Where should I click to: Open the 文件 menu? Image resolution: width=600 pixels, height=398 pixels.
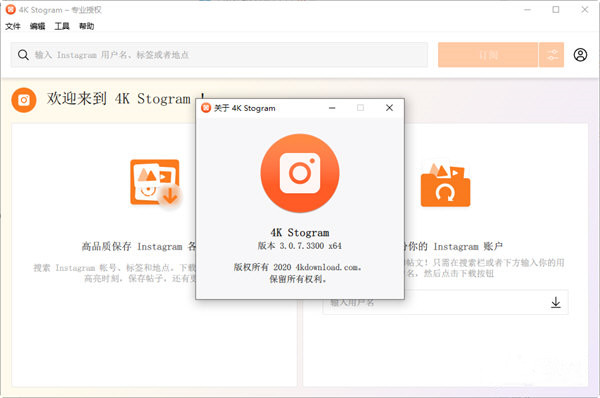point(13,26)
